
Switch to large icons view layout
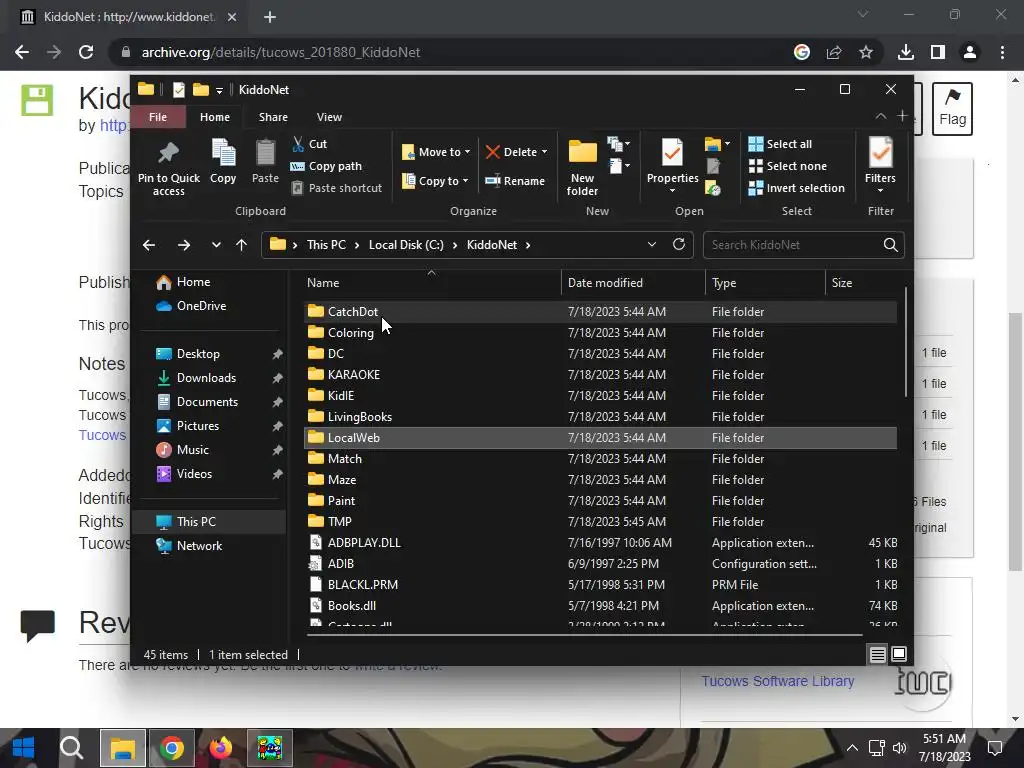coord(899,654)
